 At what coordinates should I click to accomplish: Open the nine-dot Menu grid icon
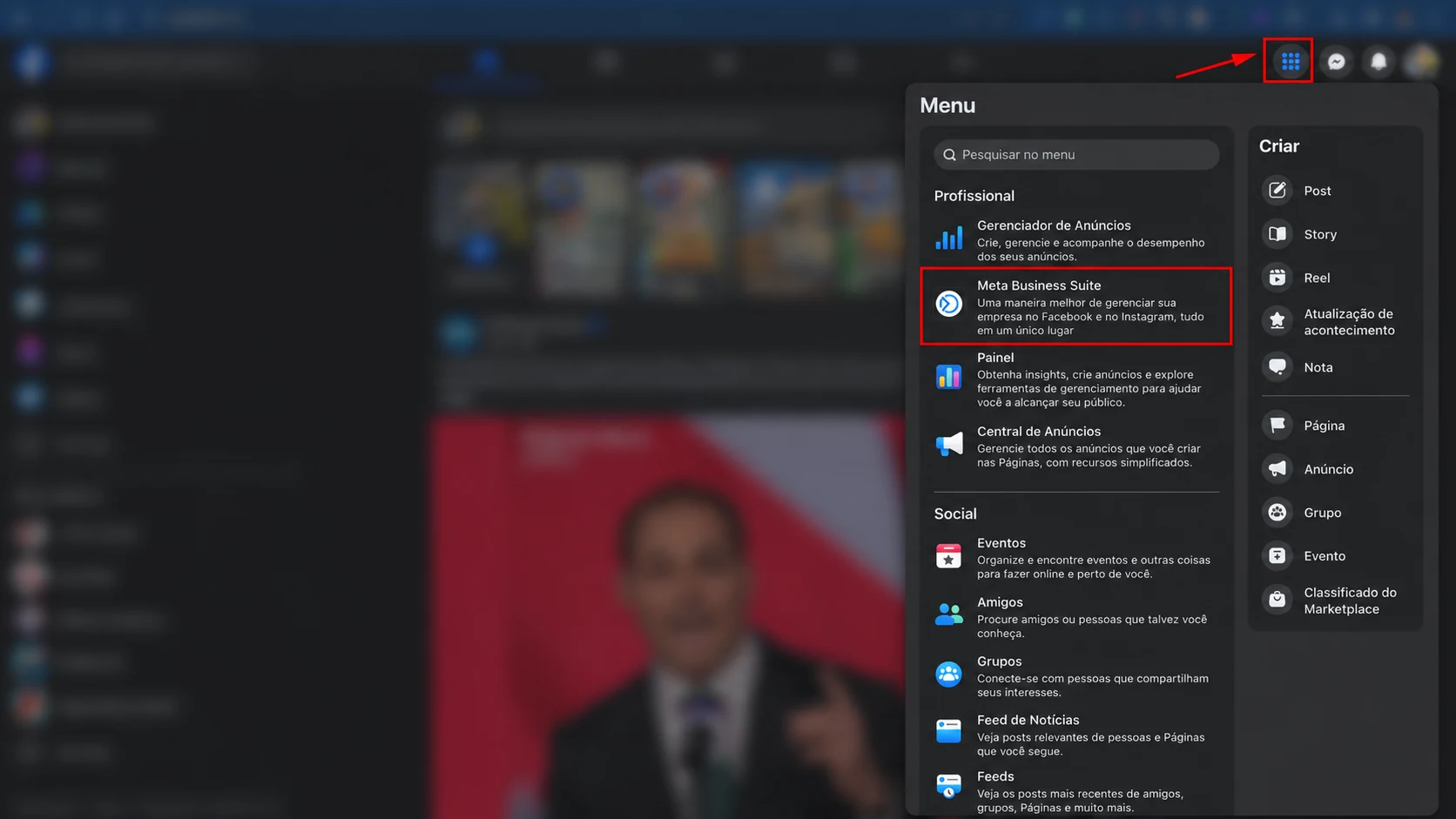click(x=1291, y=61)
